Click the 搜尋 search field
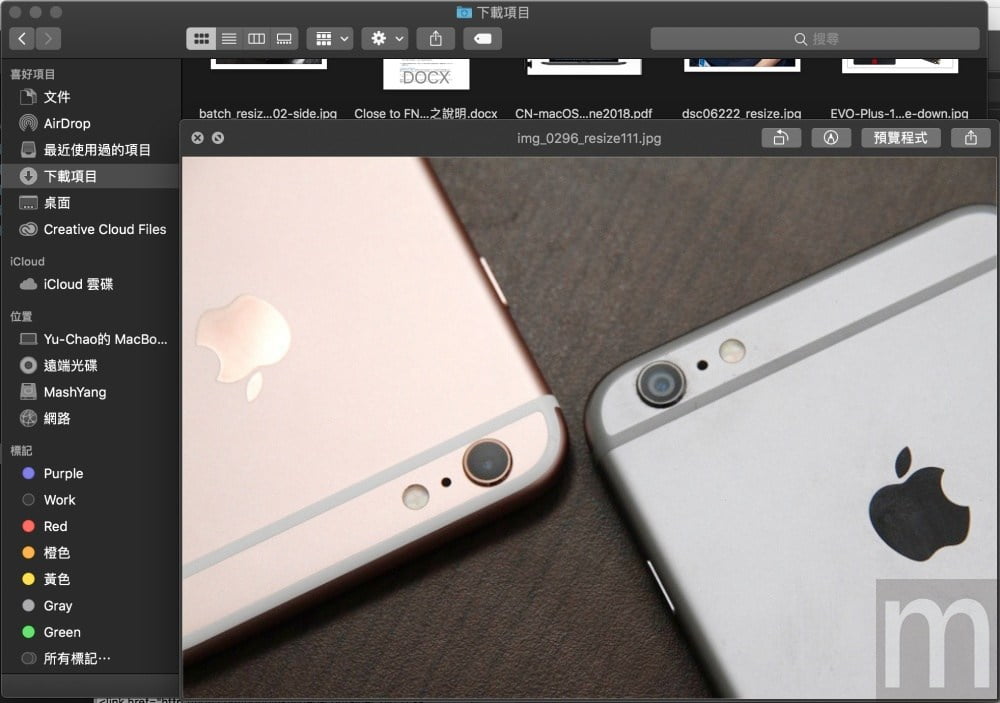 [x=815, y=39]
